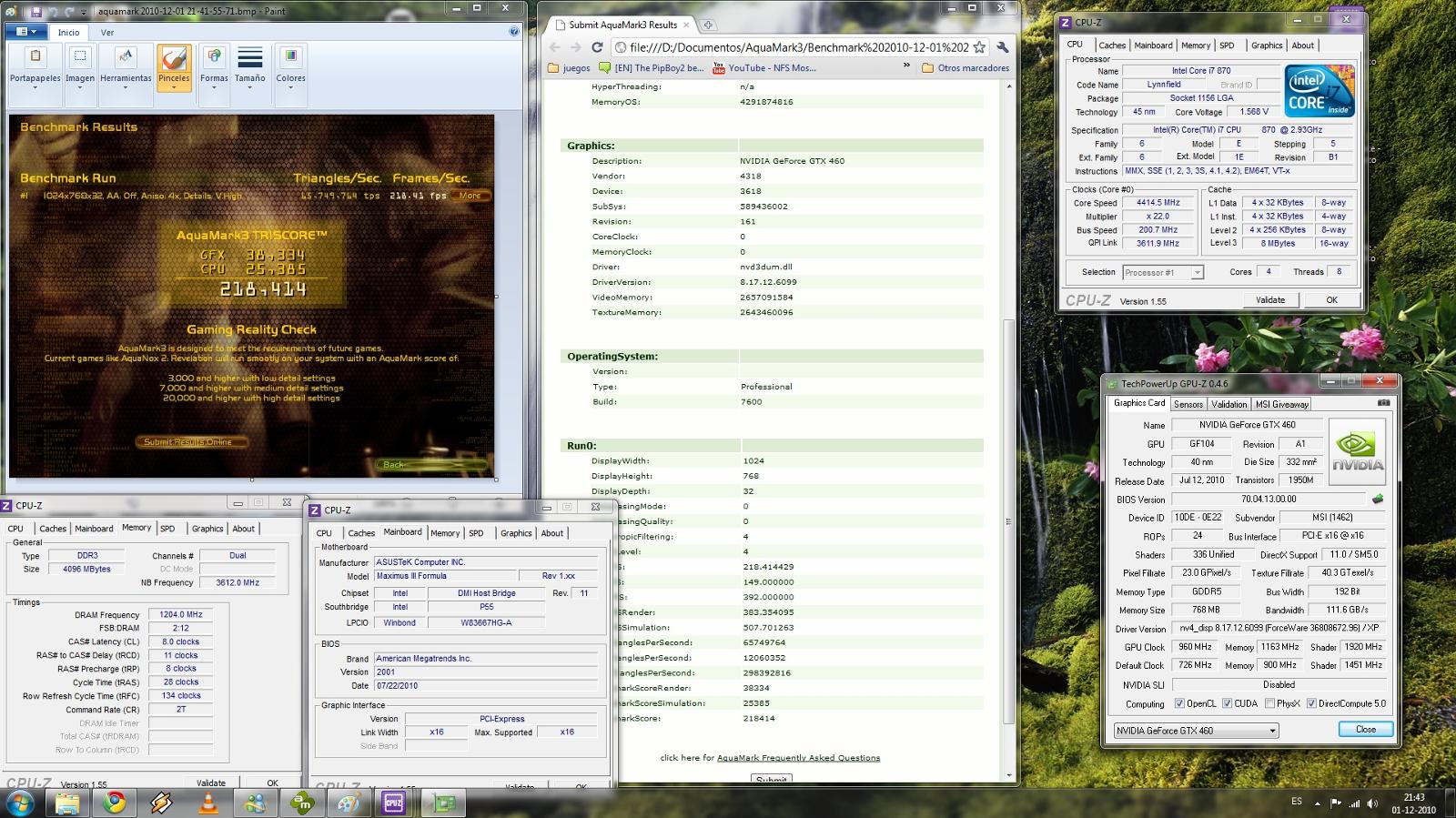Click the CPU-Z taskbar icon
Viewport: 1456px width, 818px height.
pyautogui.click(x=394, y=803)
